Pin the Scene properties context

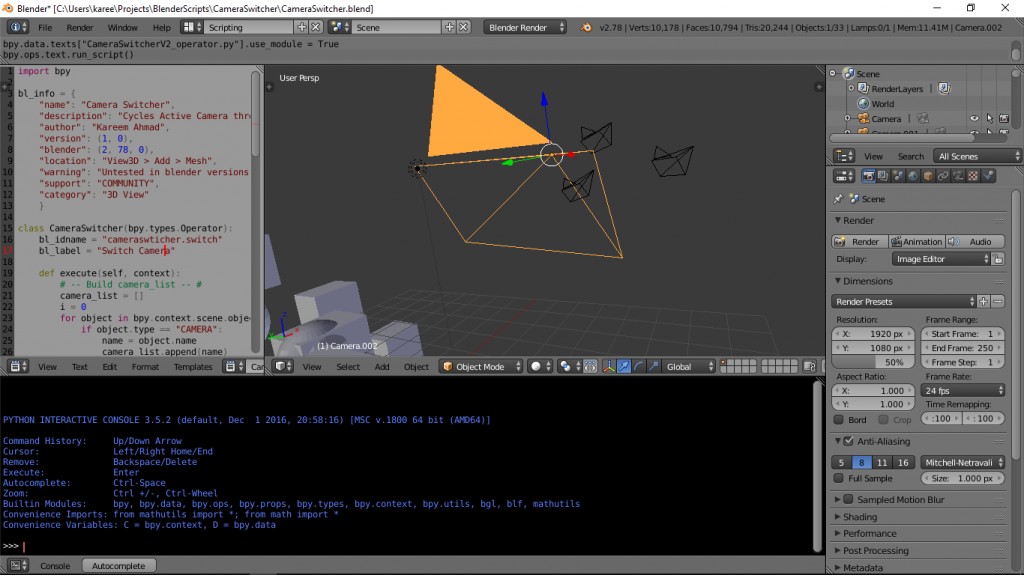(x=839, y=199)
